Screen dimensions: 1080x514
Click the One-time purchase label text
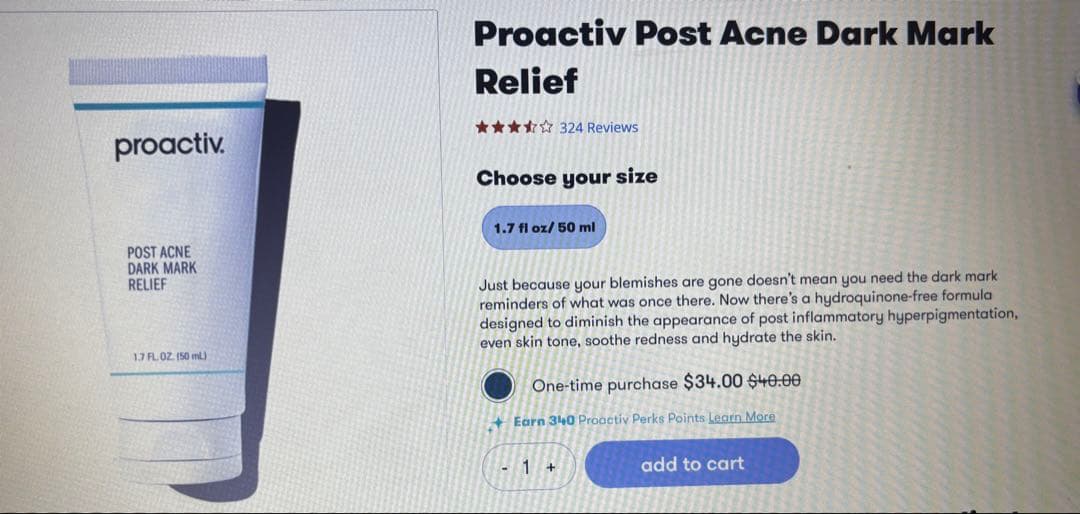(x=605, y=384)
